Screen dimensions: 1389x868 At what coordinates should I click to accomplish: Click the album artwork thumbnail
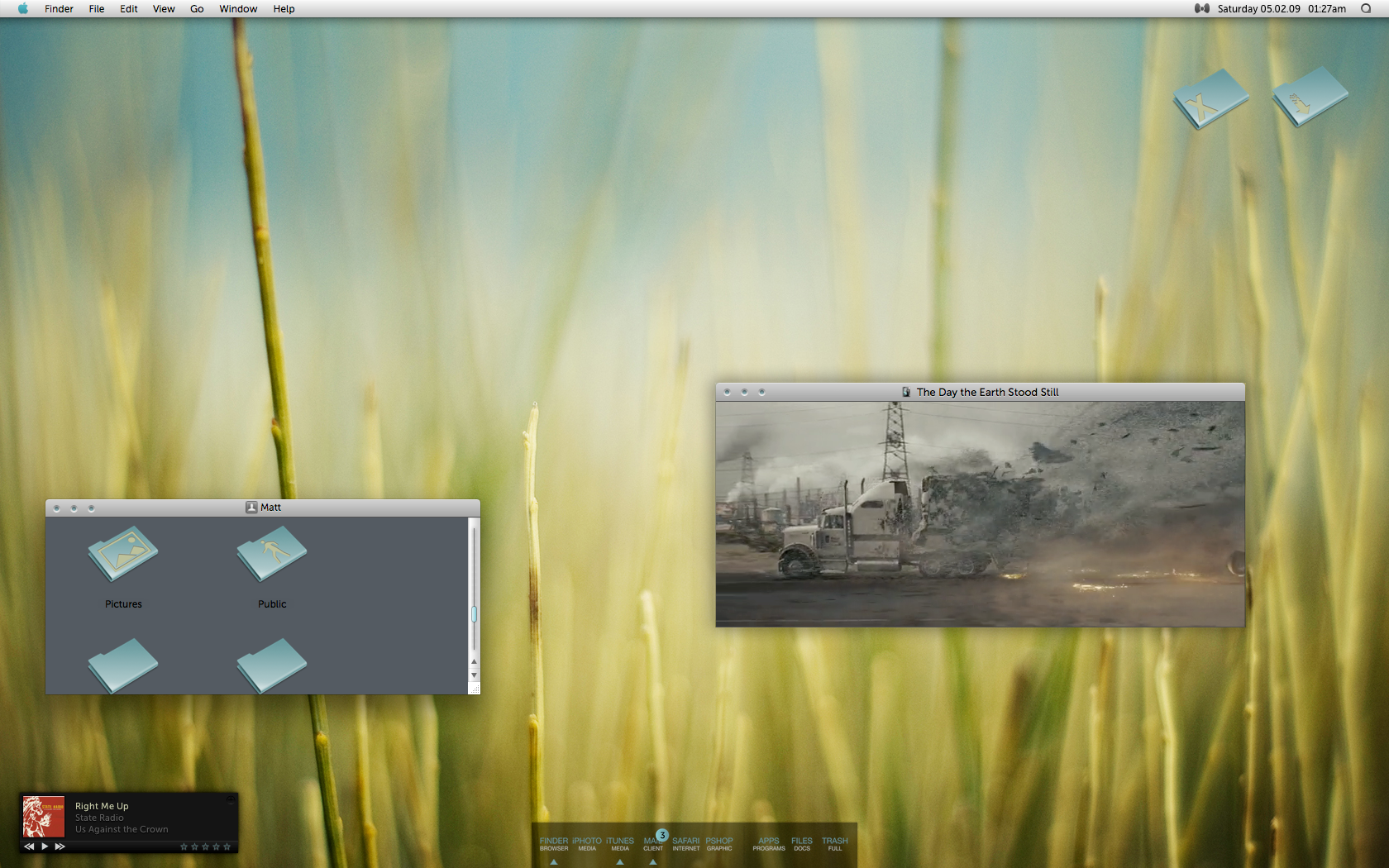(x=43, y=817)
